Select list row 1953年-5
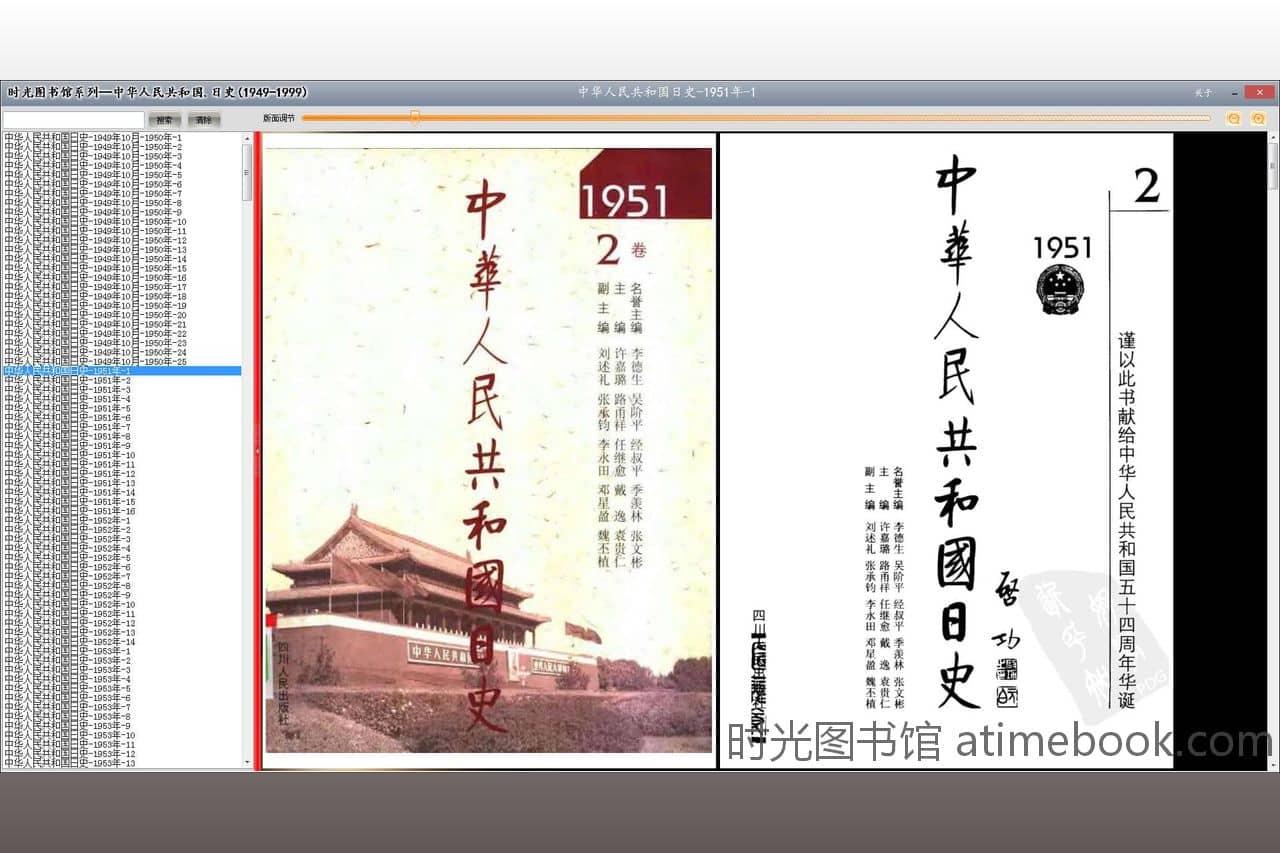This screenshot has width=1280, height=853. 121,688
